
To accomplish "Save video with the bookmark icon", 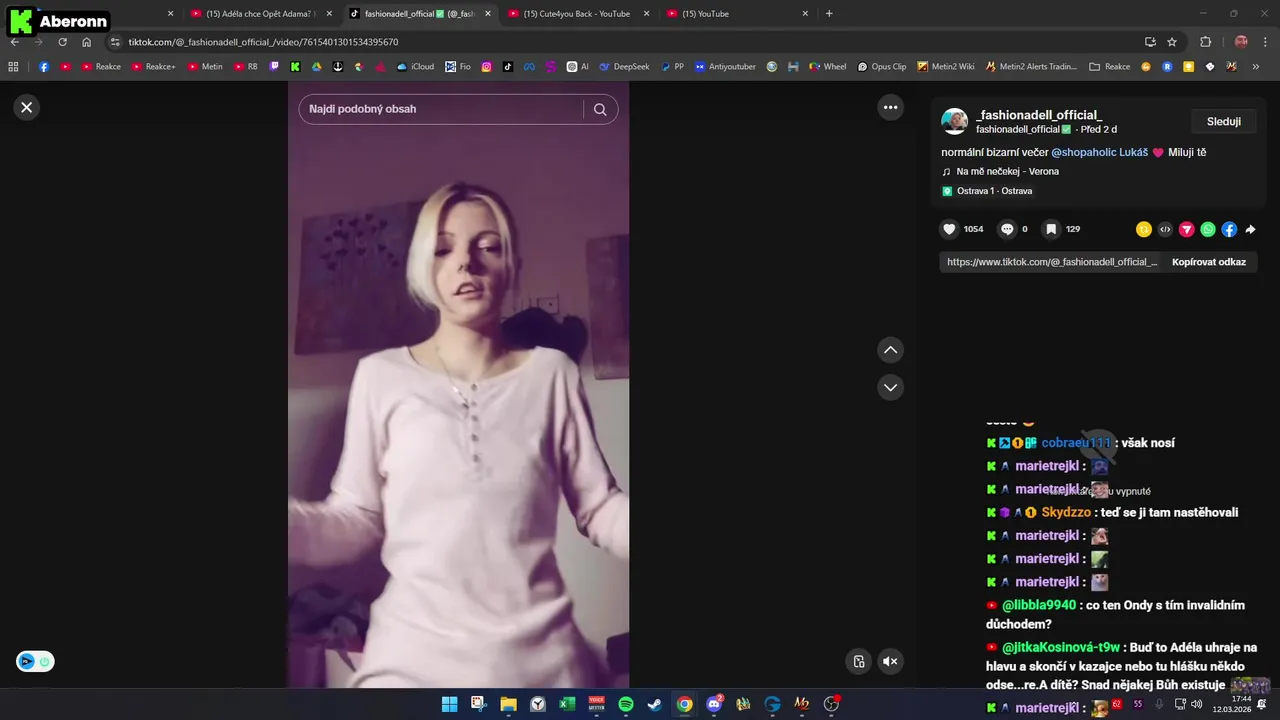I will coord(1051,229).
